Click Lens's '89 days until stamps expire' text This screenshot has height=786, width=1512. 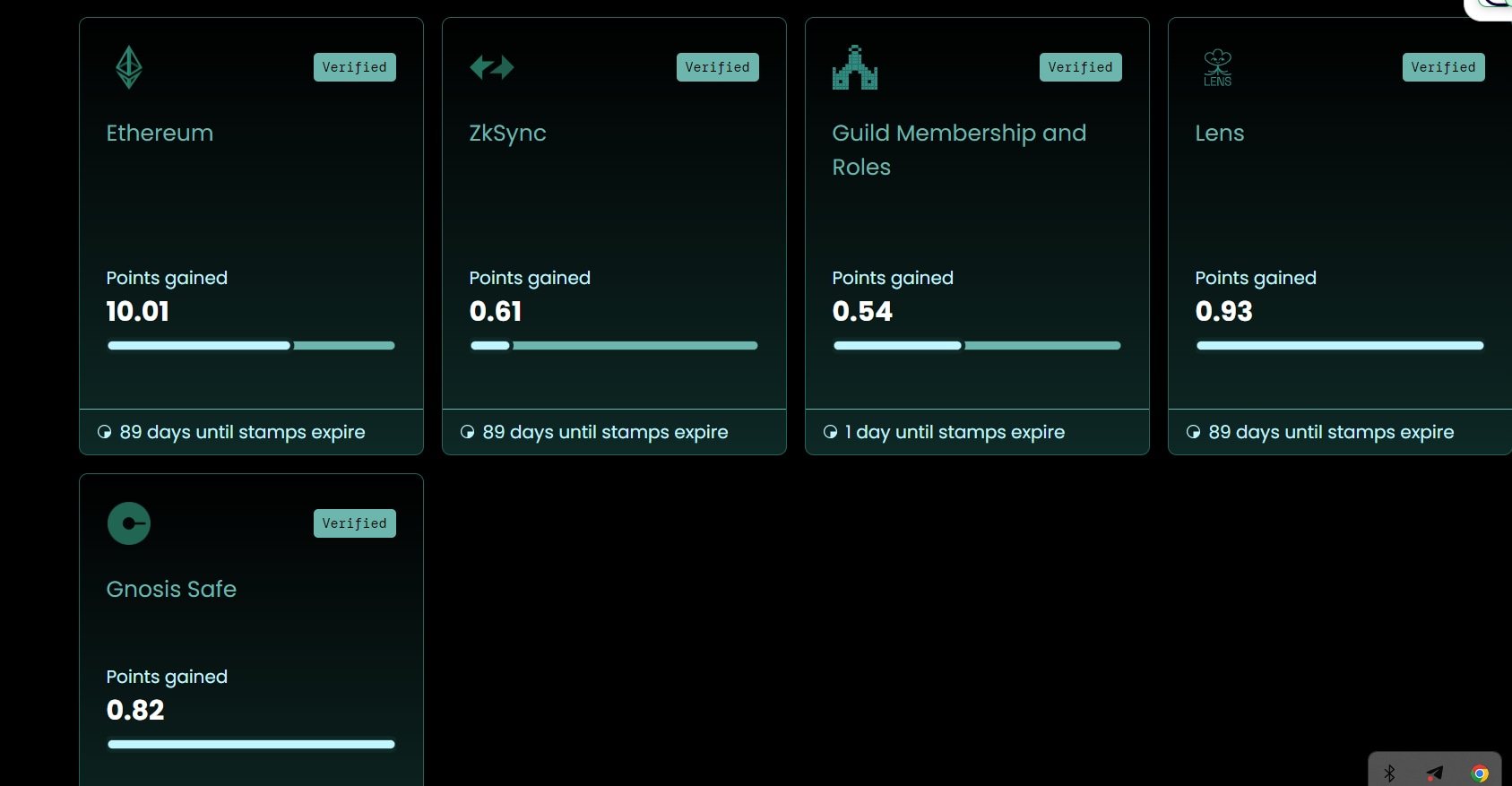pyautogui.click(x=1331, y=432)
